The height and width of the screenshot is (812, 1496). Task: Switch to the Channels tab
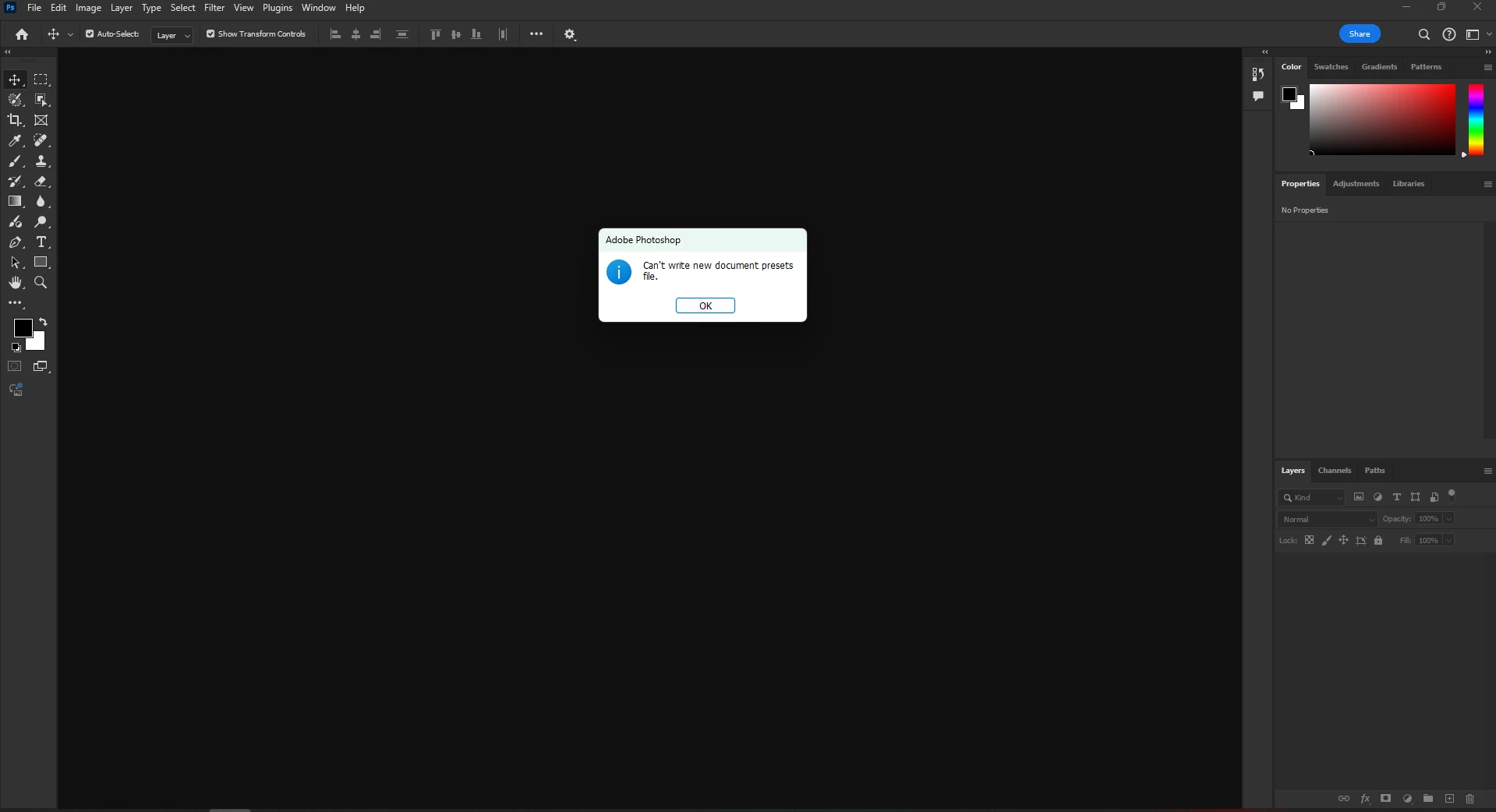click(1334, 471)
